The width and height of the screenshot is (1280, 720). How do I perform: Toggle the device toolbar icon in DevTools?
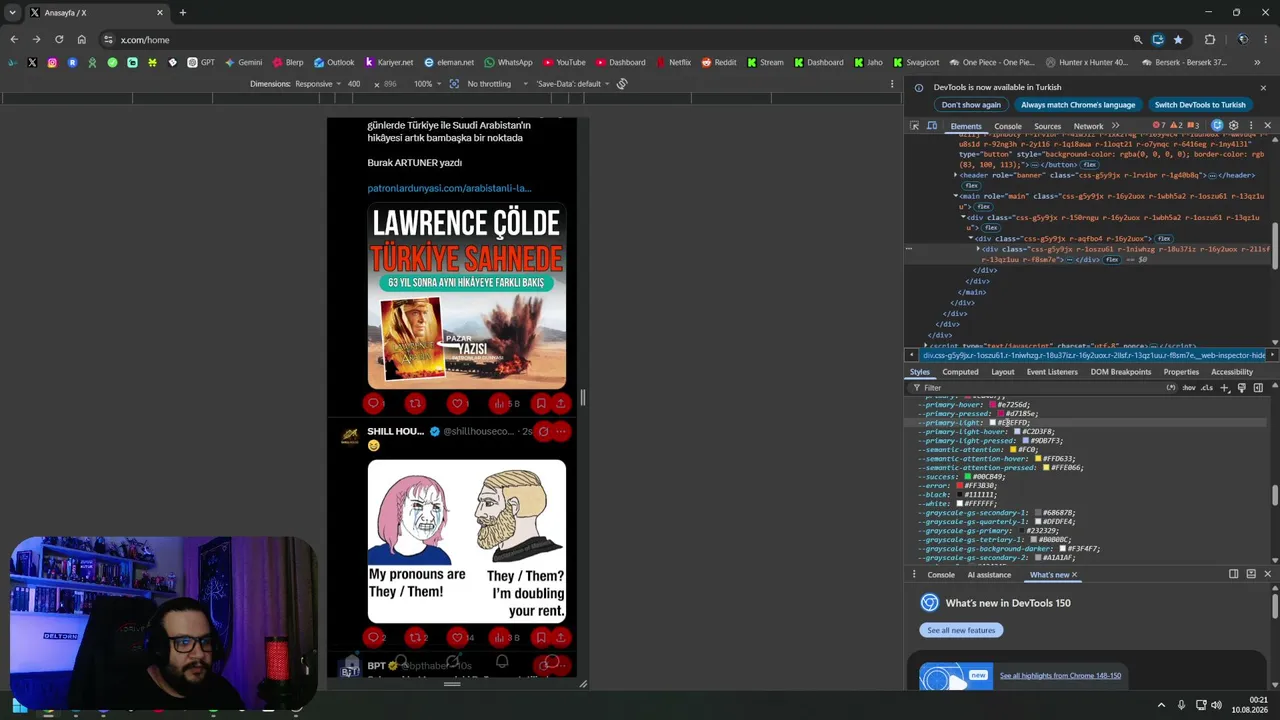pos(932,126)
